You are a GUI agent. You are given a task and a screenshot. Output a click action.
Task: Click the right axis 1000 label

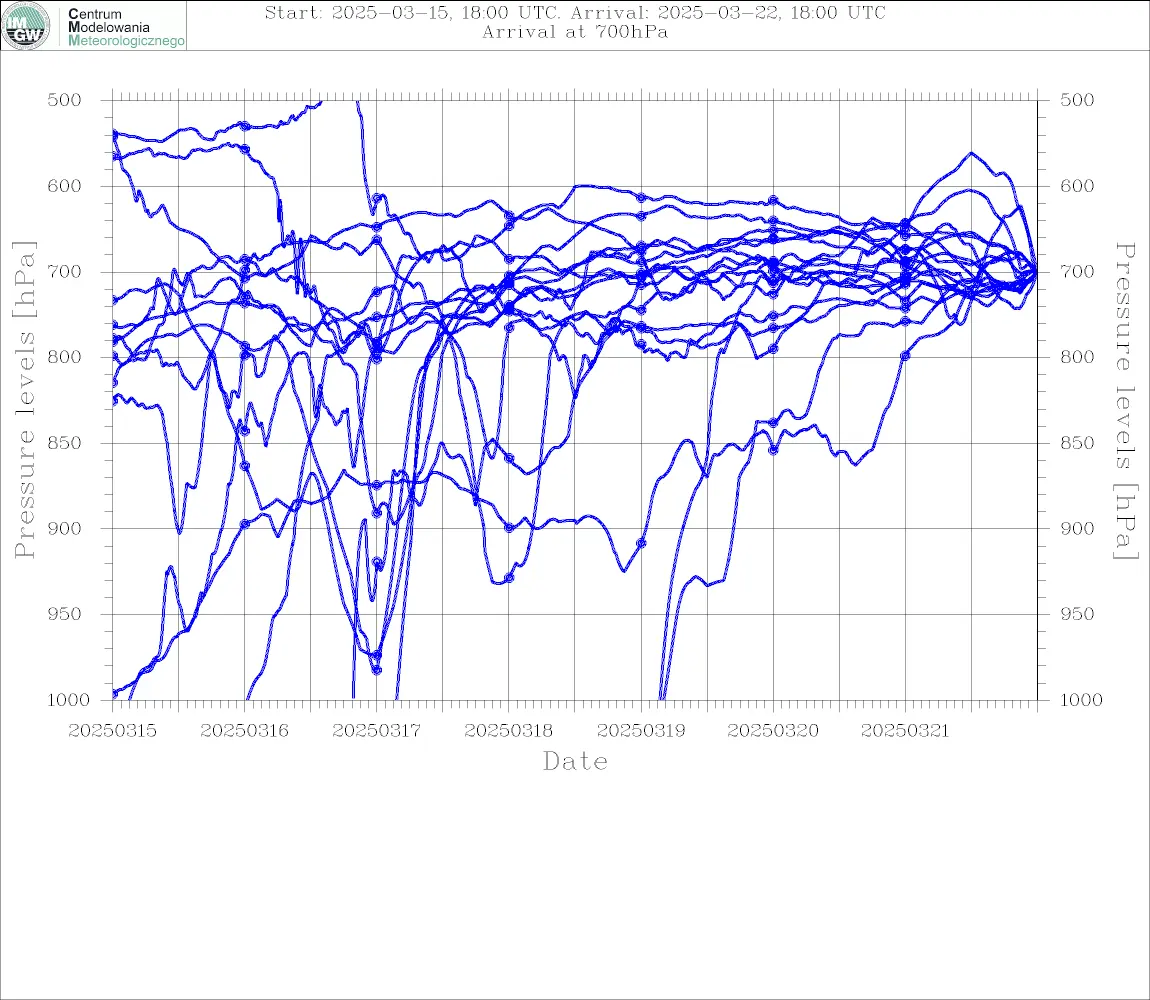[x=1082, y=700]
